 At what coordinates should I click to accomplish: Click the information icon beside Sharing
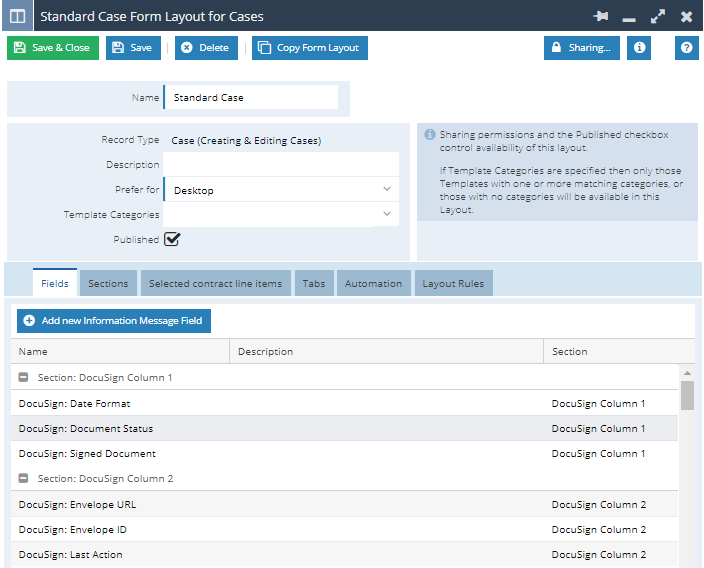pyautogui.click(x=639, y=47)
